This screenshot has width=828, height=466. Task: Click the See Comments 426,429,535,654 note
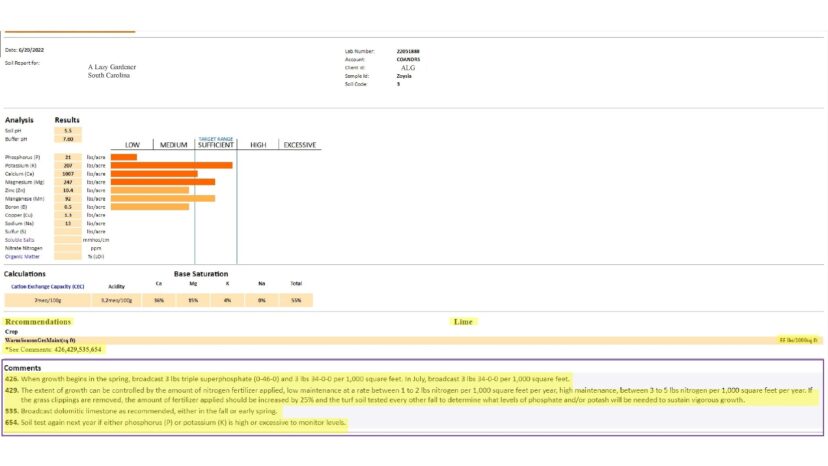pyautogui.click(x=53, y=350)
